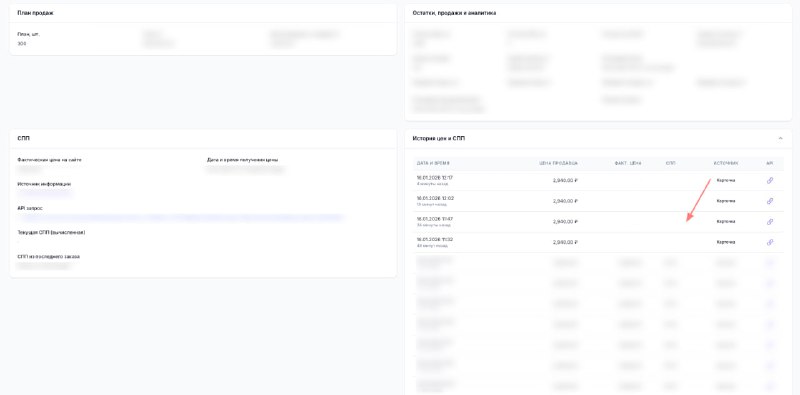Select the ДАТА И ВРЕМЯ column header
Image resolution: width=800 pixels, height=395 pixels.
(433, 163)
